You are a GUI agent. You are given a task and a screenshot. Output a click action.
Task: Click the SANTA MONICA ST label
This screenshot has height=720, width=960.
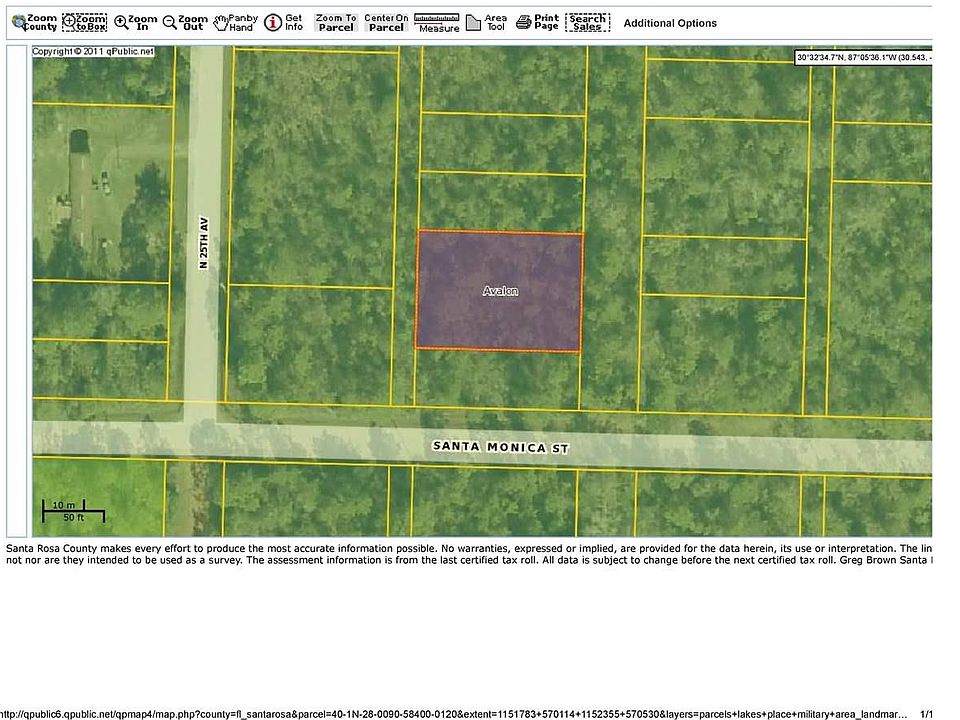point(501,447)
